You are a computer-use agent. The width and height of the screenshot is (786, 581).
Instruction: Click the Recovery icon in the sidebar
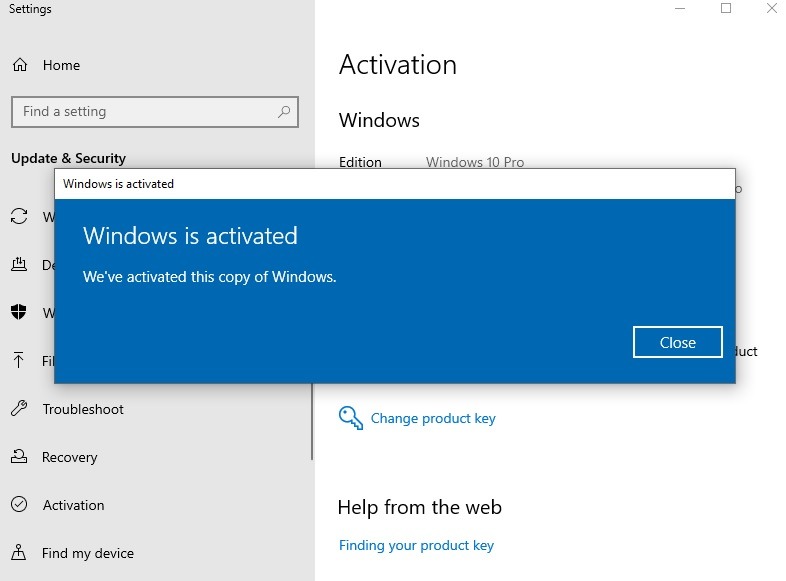tap(19, 456)
